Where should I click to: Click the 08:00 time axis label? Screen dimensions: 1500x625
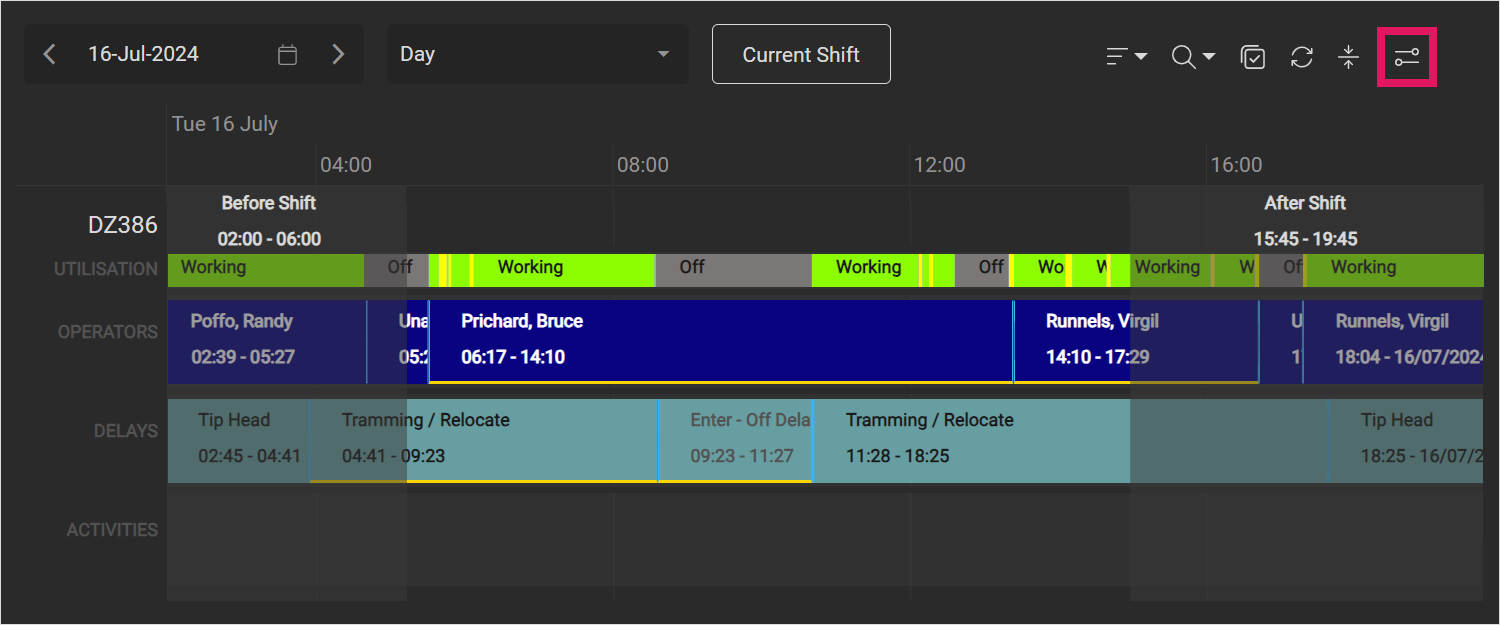tap(643, 165)
